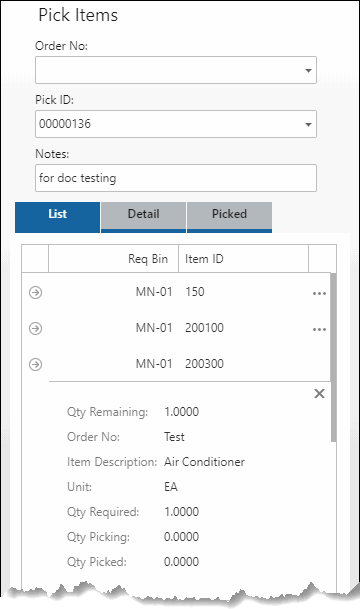Close the expanded item details panel

[x=319, y=393]
